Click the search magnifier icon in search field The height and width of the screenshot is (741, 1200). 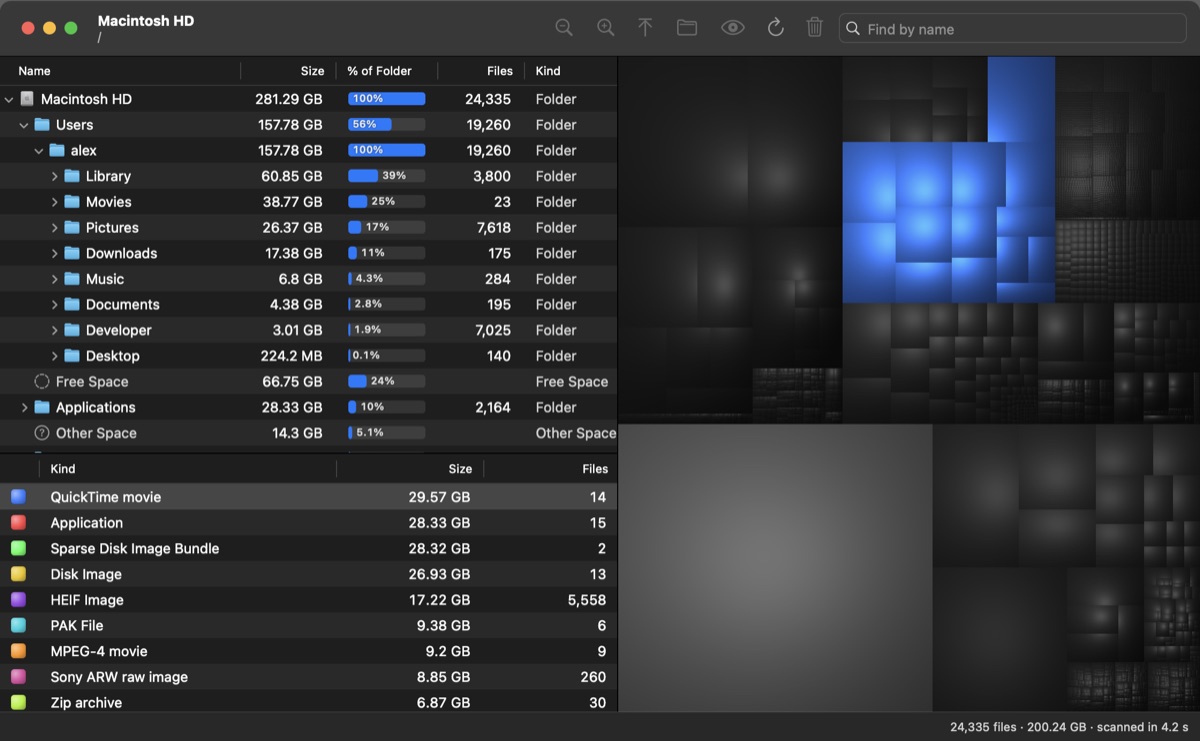[853, 29]
